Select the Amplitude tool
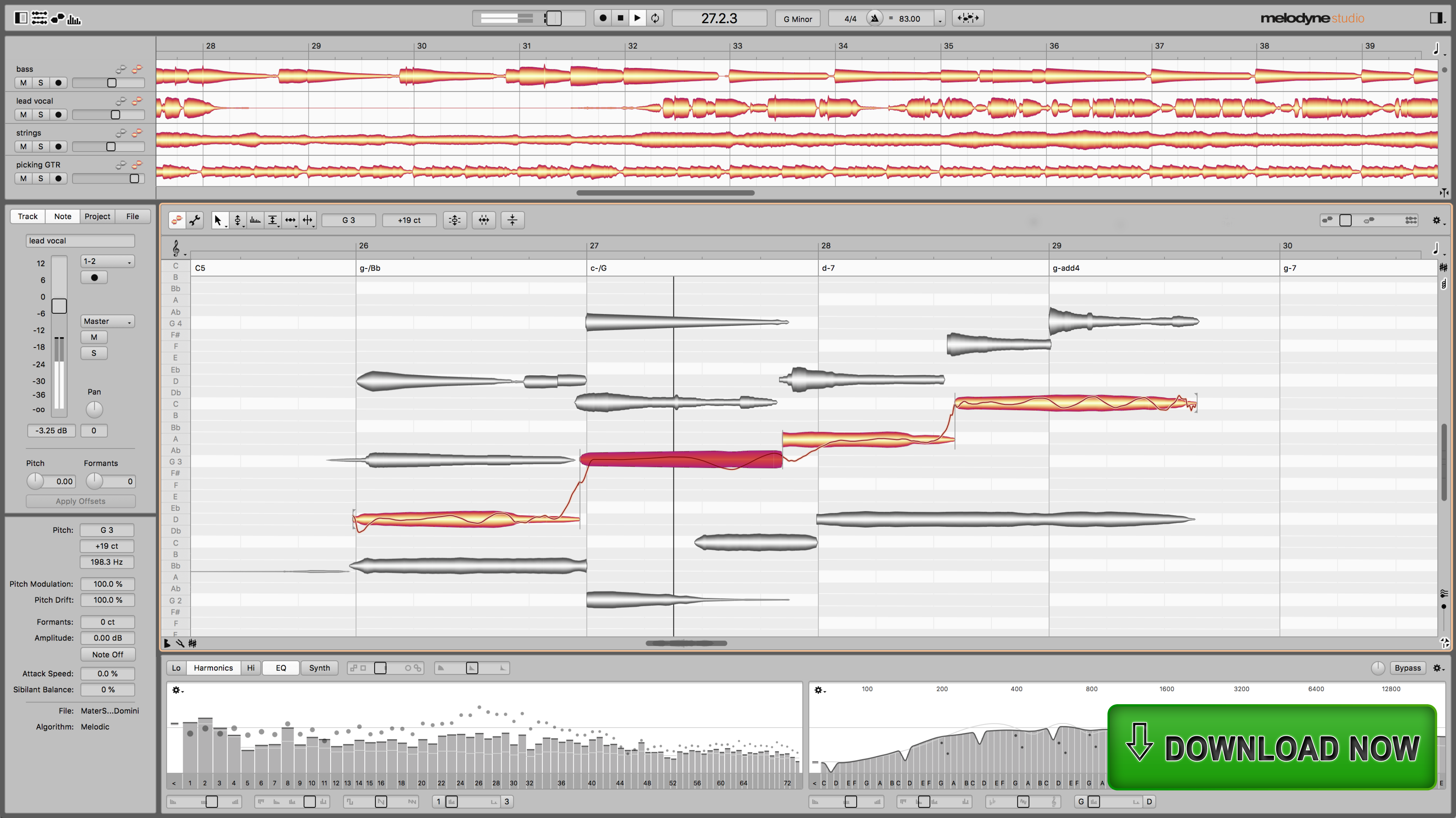This screenshot has height=818, width=1456. pos(272,220)
